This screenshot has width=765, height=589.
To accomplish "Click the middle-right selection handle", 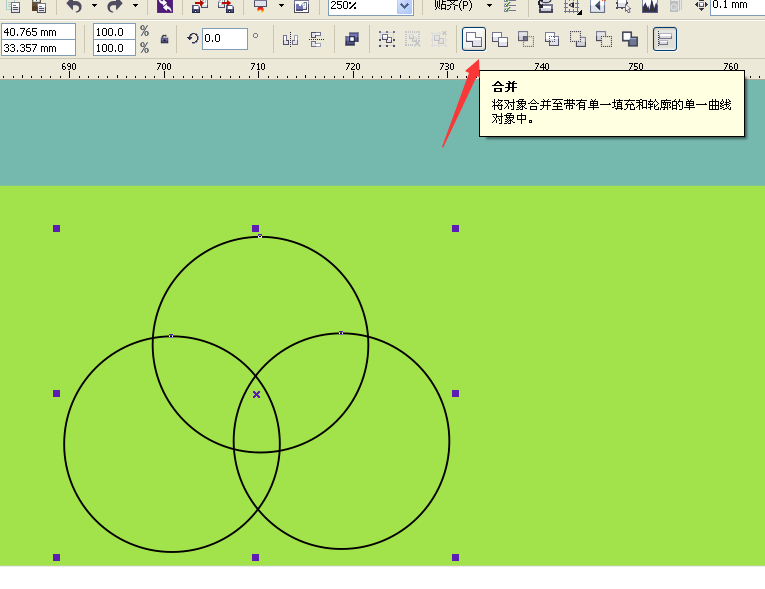I will tap(456, 393).
